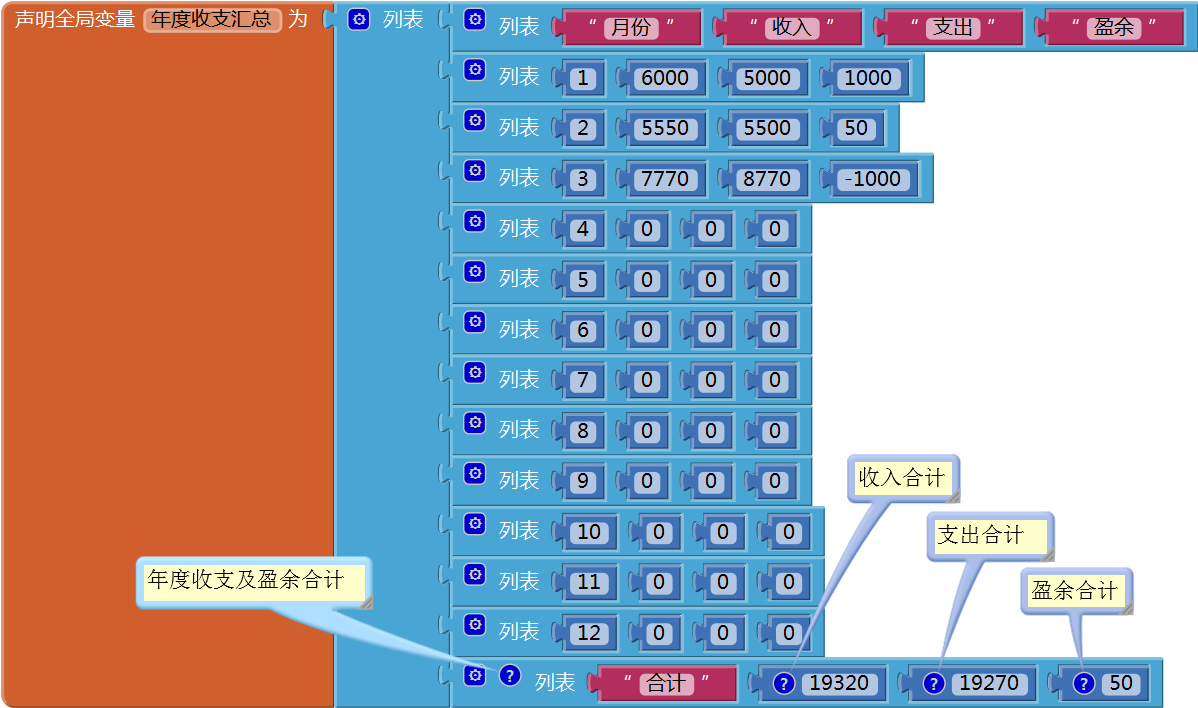Viewport: 1198px width, 708px height.
Task: Open gear icon on the month 12 list row
Action: pos(475,624)
